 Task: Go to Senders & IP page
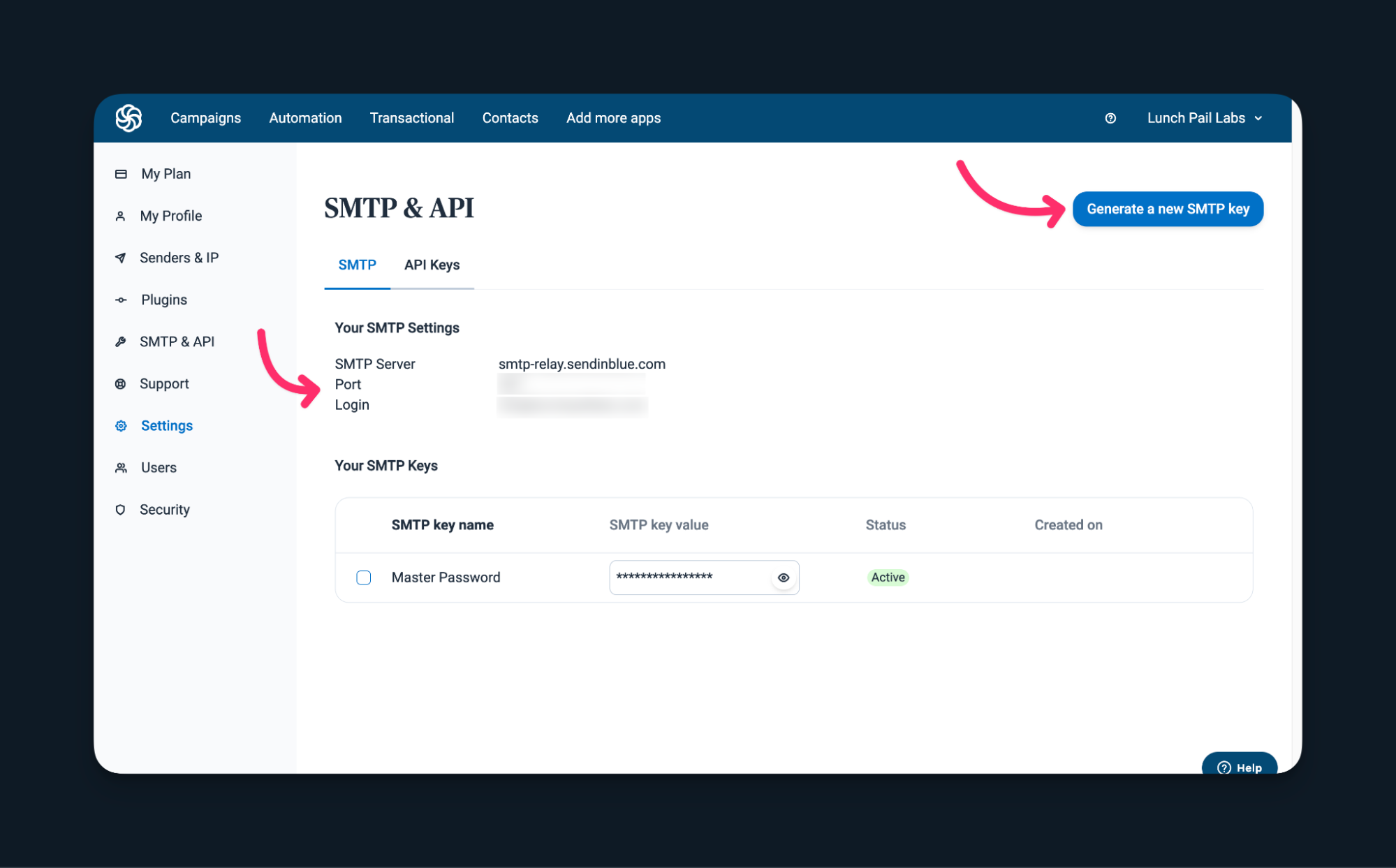[x=179, y=258]
